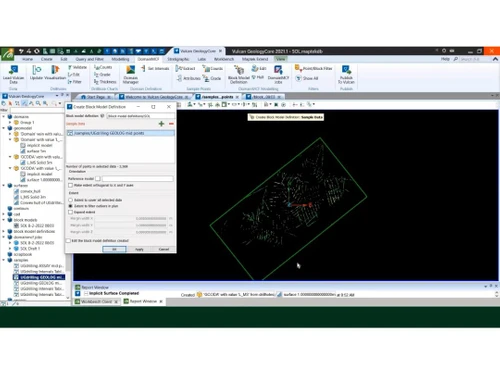Image resolution: width=500 pixels, height=375 pixels.
Task: Click the Implicit Surface Completed report icon
Action: [x=78, y=293]
